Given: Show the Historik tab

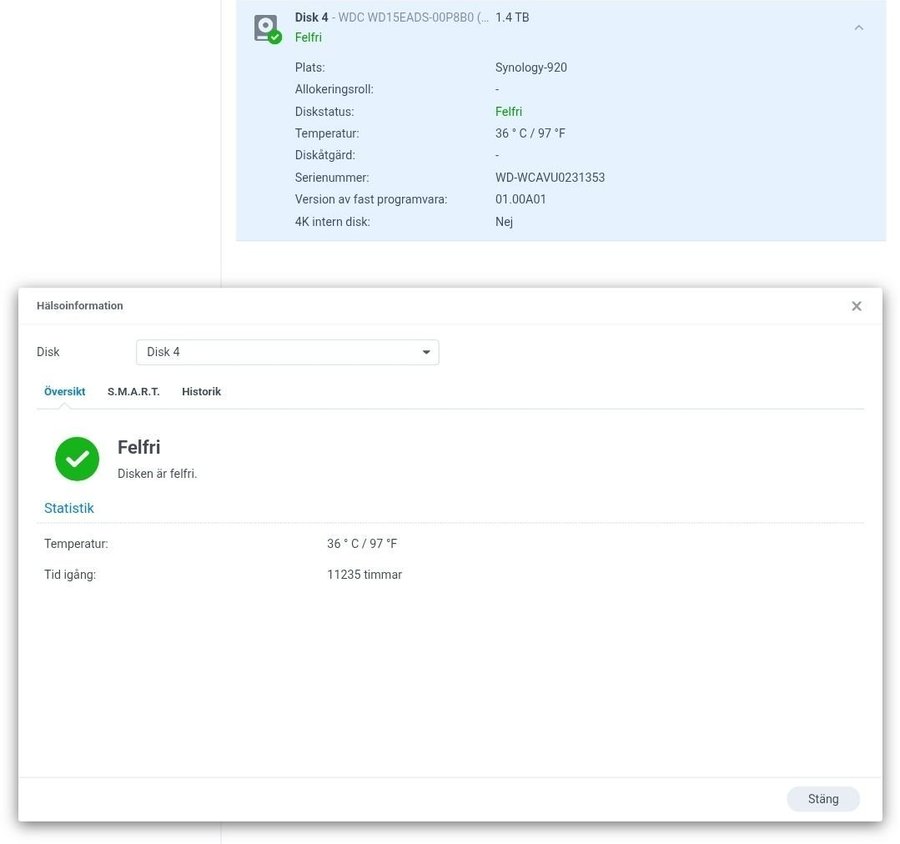Looking at the screenshot, I should pyautogui.click(x=201, y=392).
